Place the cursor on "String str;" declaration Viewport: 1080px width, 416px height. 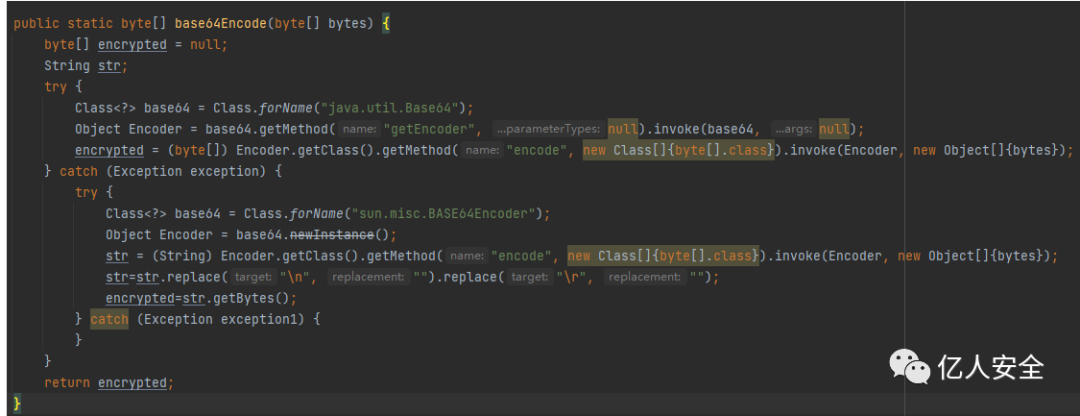(x=86, y=66)
